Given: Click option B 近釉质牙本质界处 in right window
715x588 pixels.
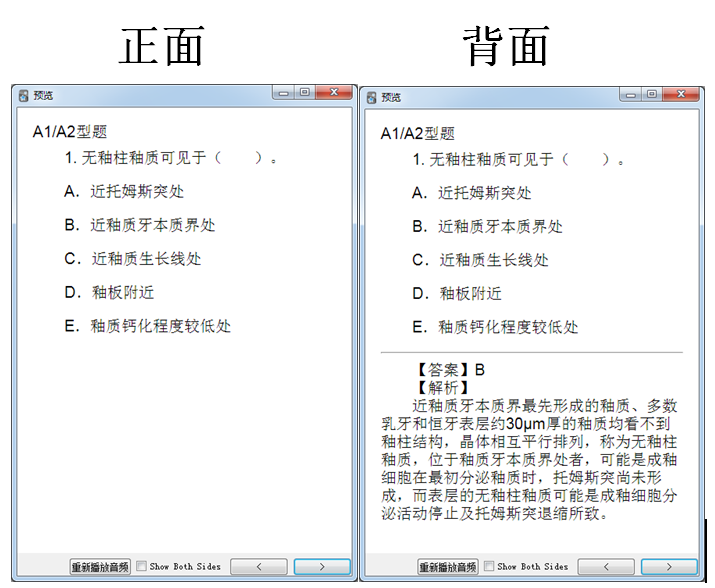Looking at the screenshot, I should (x=487, y=226).
